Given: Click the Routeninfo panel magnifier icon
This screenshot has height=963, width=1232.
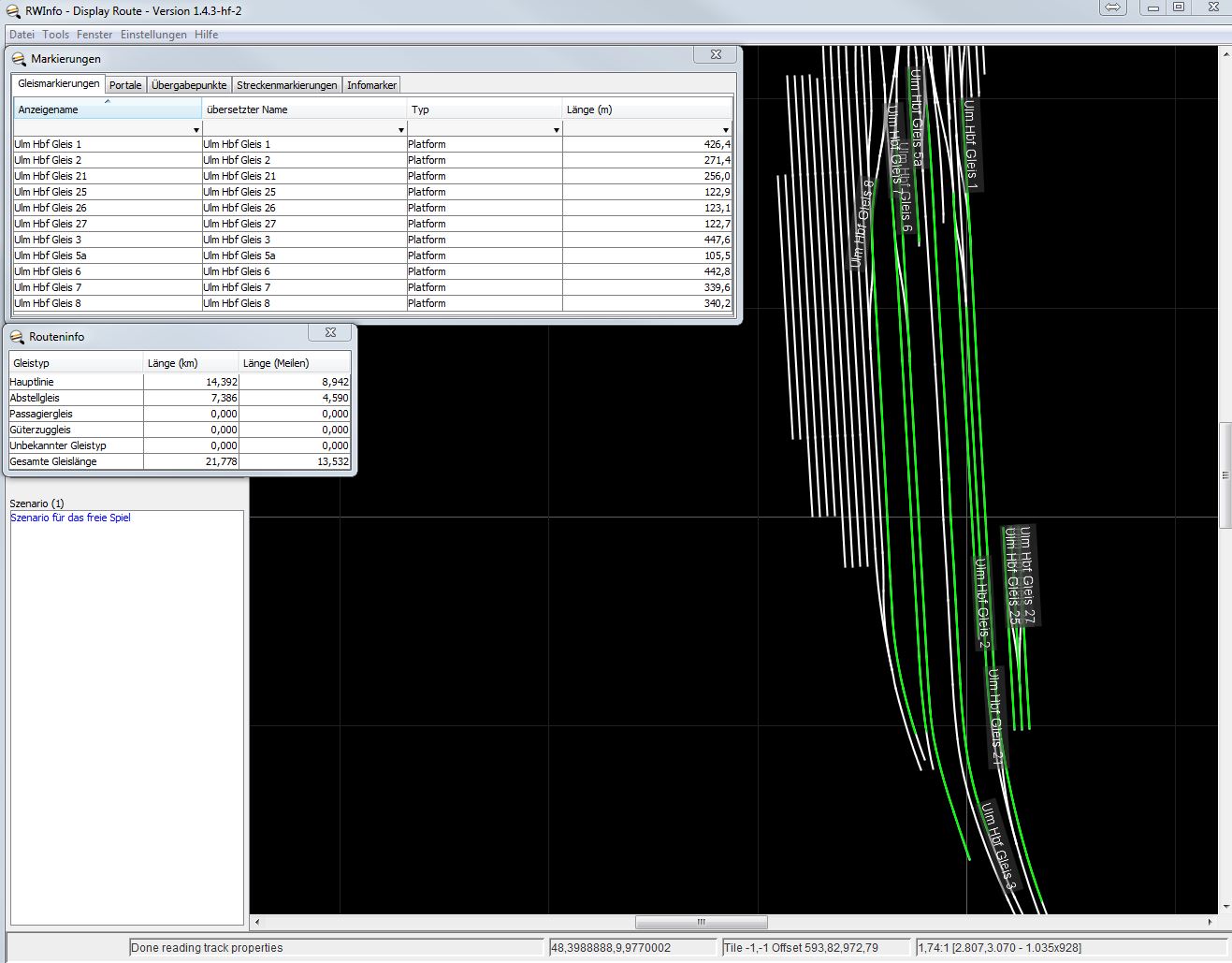Looking at the screenshot, I should (x=17, y=337).
